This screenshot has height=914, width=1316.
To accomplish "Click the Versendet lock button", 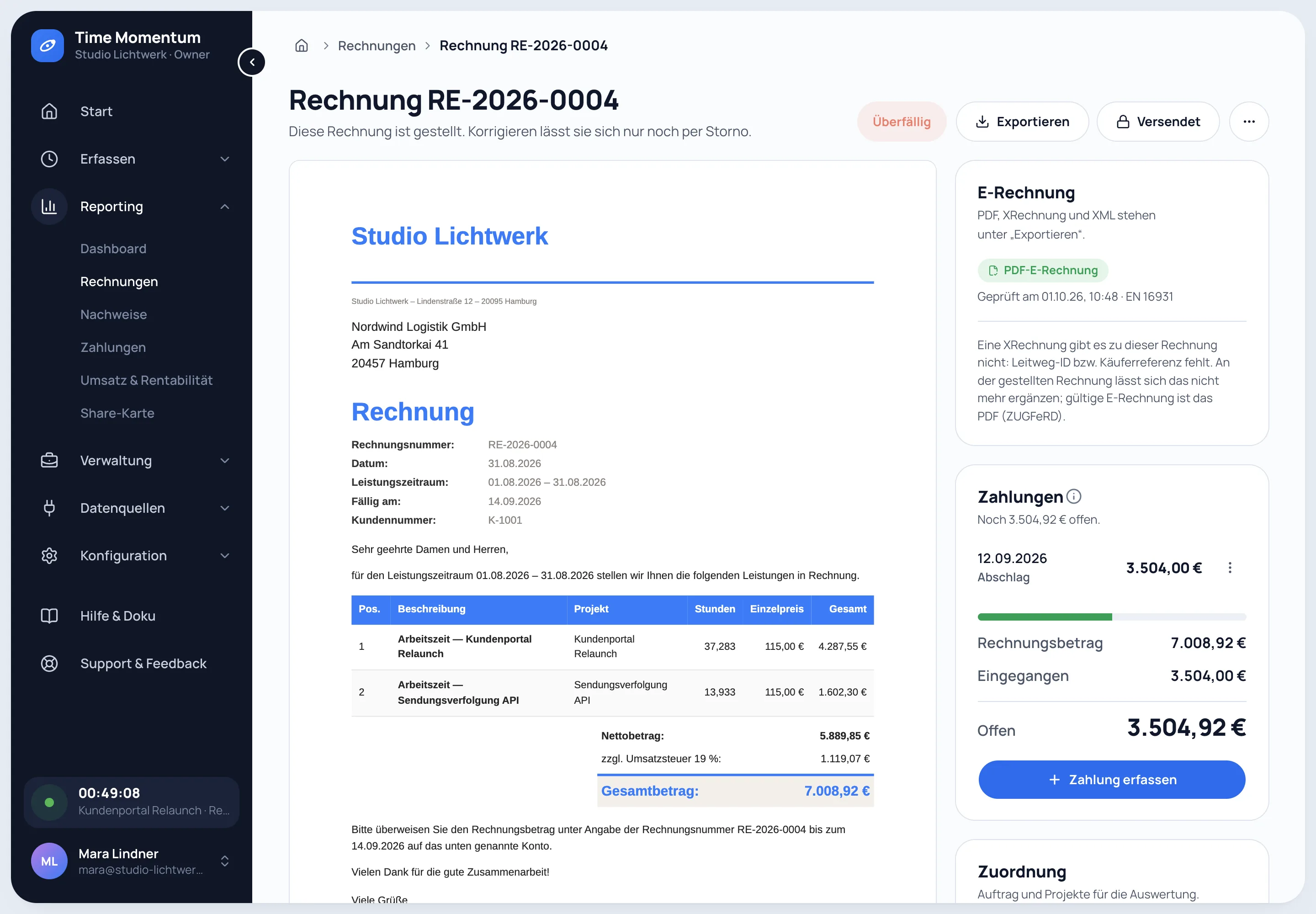I will coord(1158,122).
